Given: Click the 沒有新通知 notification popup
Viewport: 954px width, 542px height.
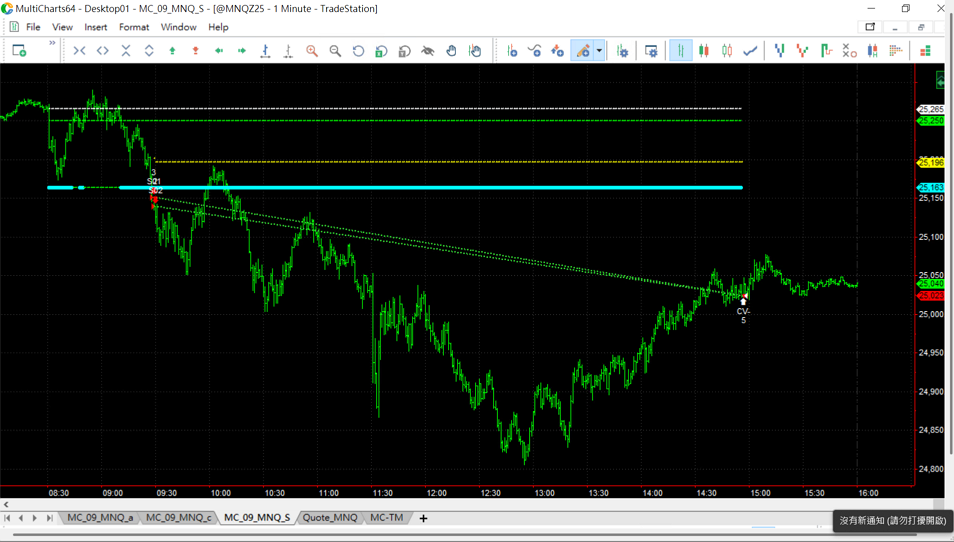Looking at the screenshot, I should tap(893, 521).
